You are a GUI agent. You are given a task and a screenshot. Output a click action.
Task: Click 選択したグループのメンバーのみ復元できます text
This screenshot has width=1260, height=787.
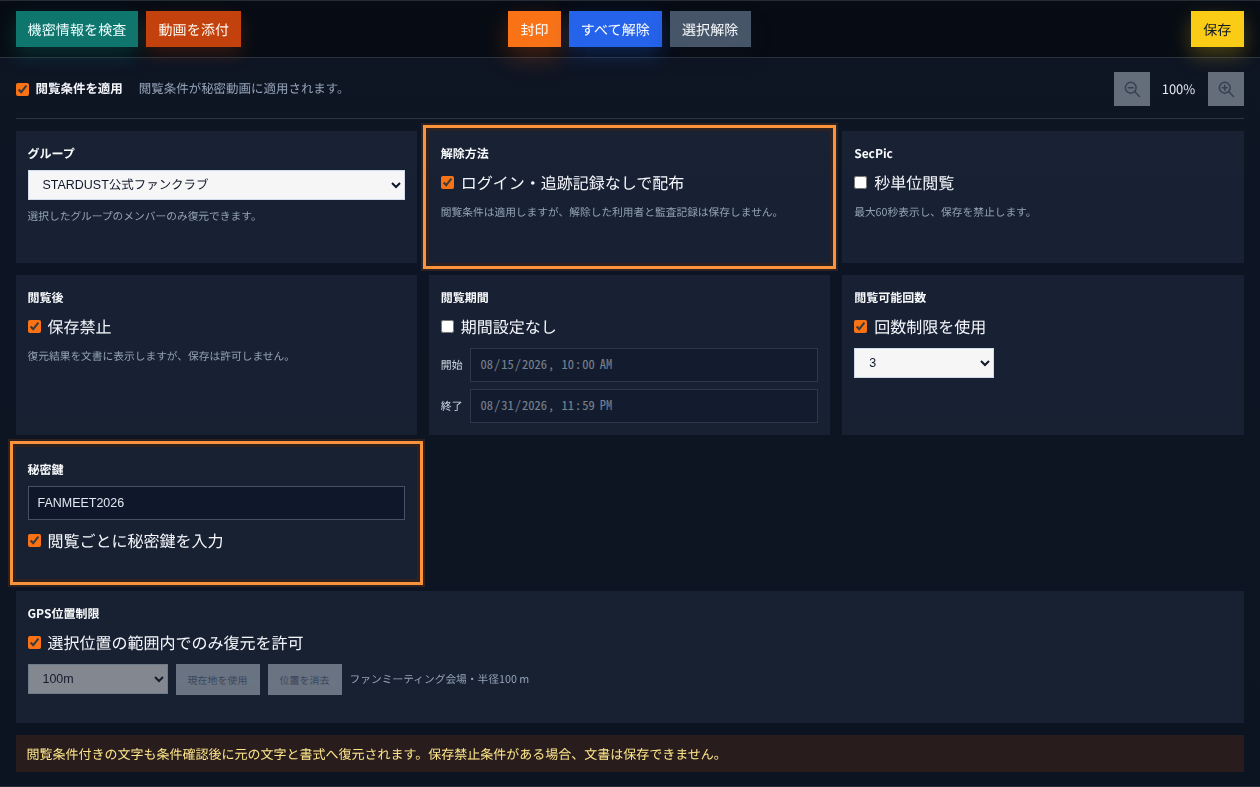pos(143,216)
